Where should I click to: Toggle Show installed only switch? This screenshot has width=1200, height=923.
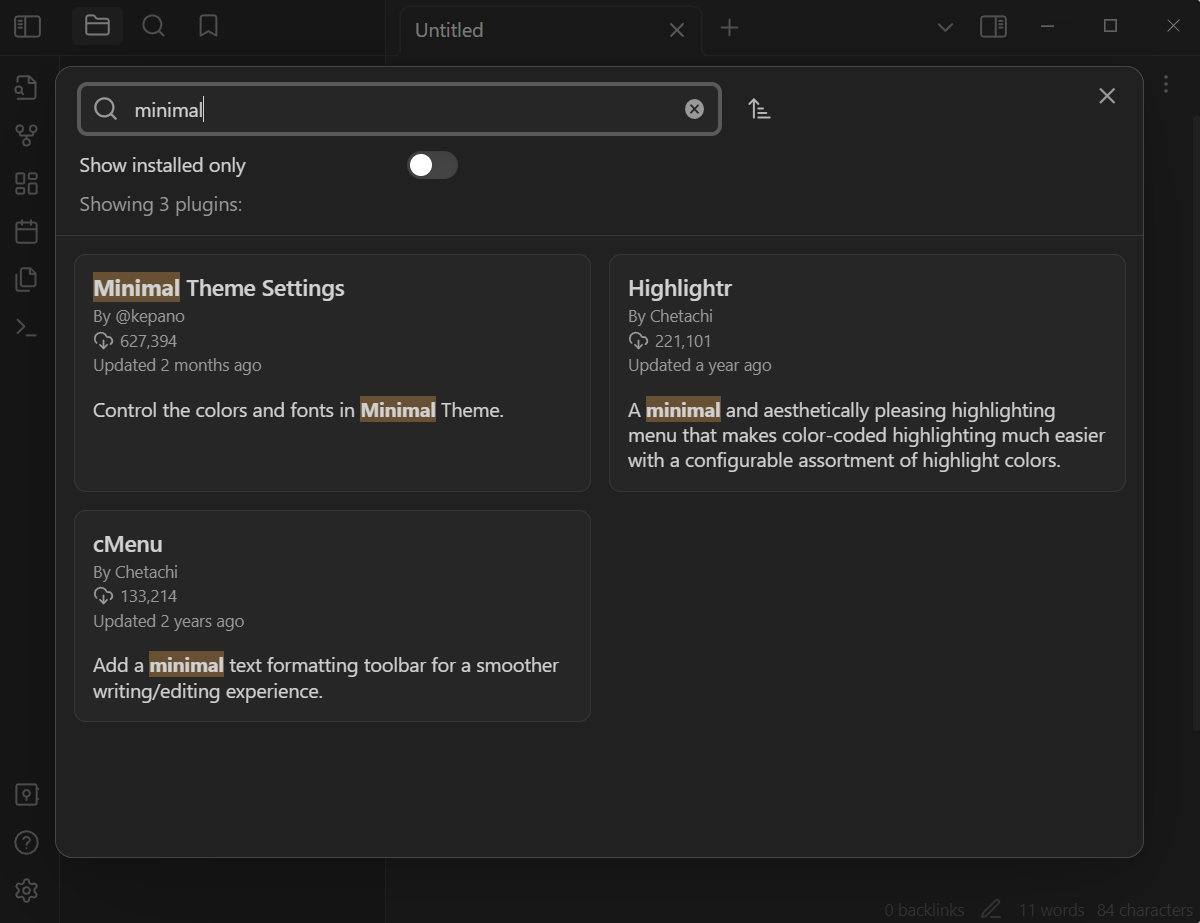pyautogui.click(x=432, y=165)
